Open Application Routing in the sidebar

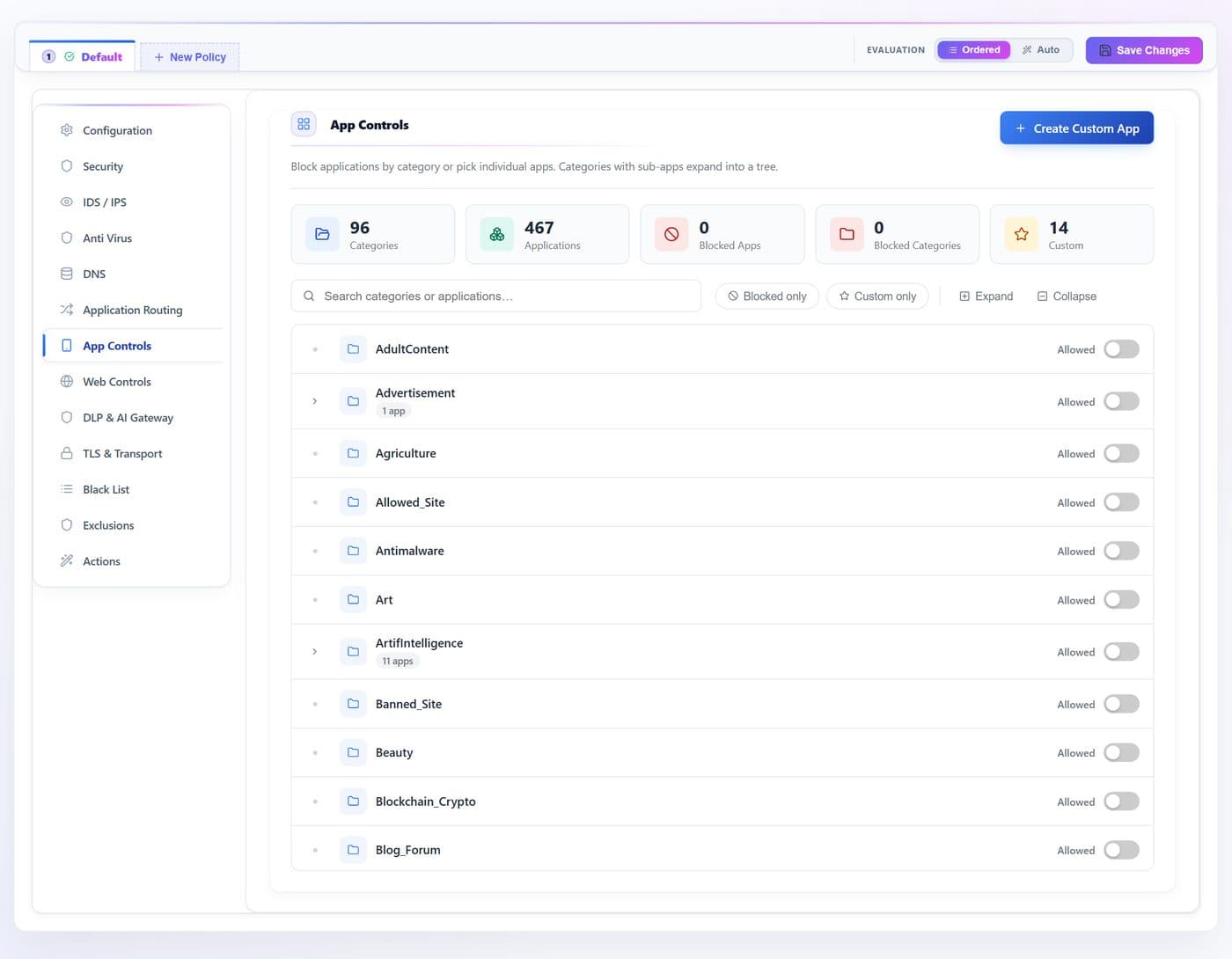coord(133,310)
